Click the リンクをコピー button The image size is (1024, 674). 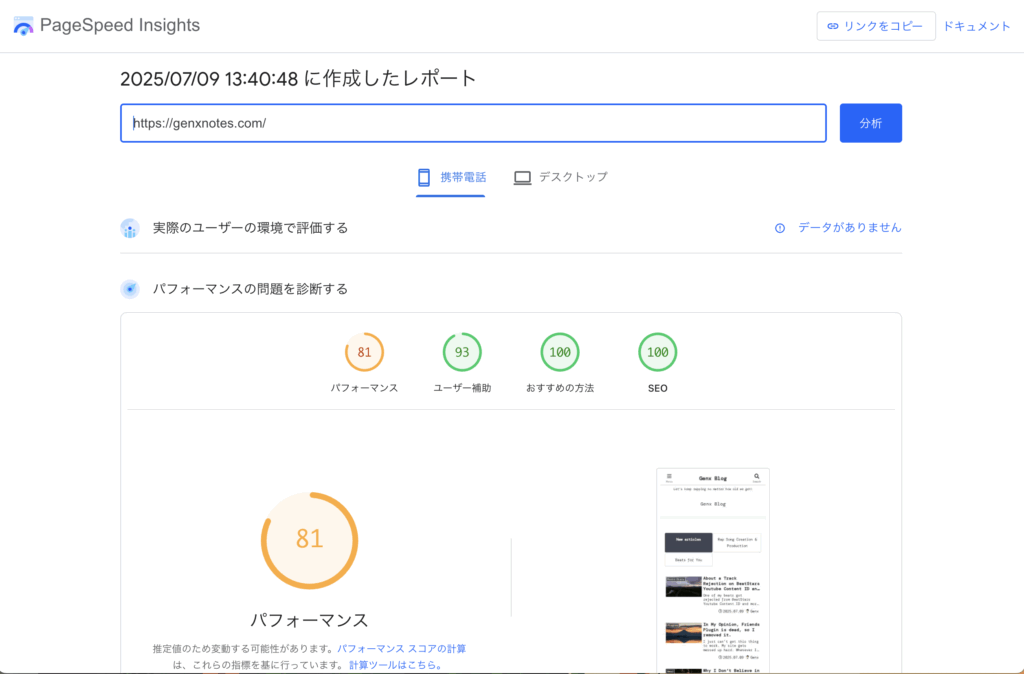[x=876, y=26]
